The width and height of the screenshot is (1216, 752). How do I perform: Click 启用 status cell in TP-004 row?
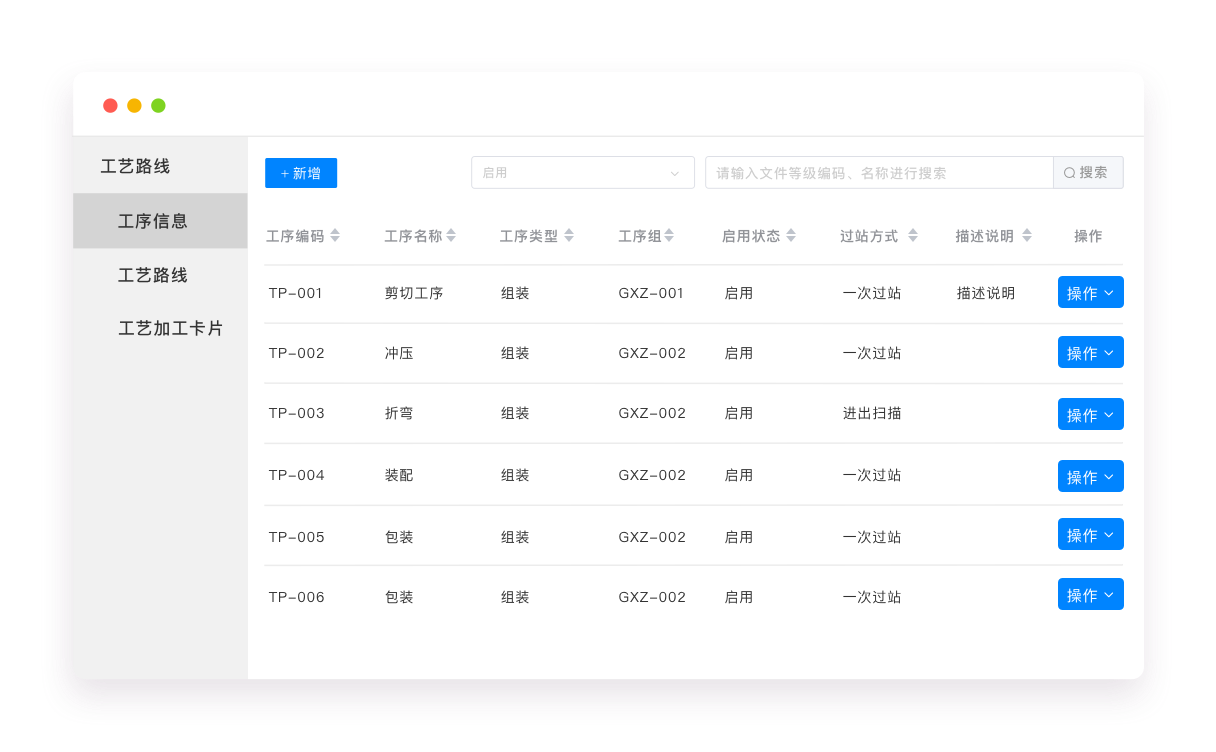[x=739, y=475]
